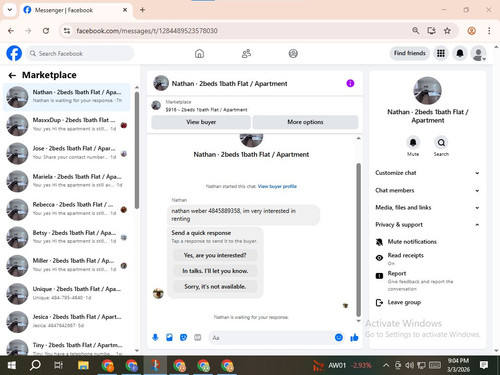Record a voice clip with microphone icon

point(155,338)
